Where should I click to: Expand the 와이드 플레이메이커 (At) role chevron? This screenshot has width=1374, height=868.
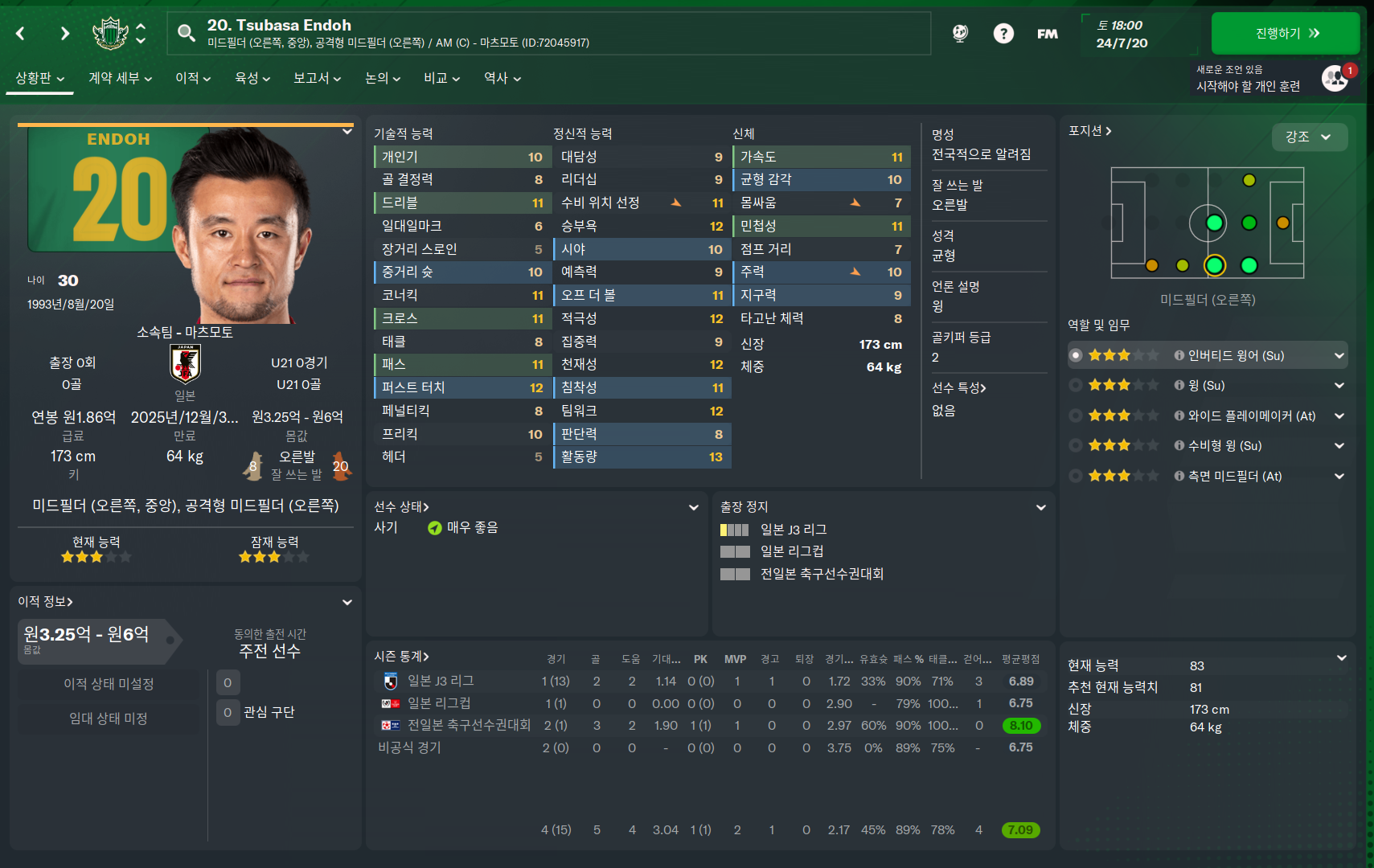[x=1339, y=416]
